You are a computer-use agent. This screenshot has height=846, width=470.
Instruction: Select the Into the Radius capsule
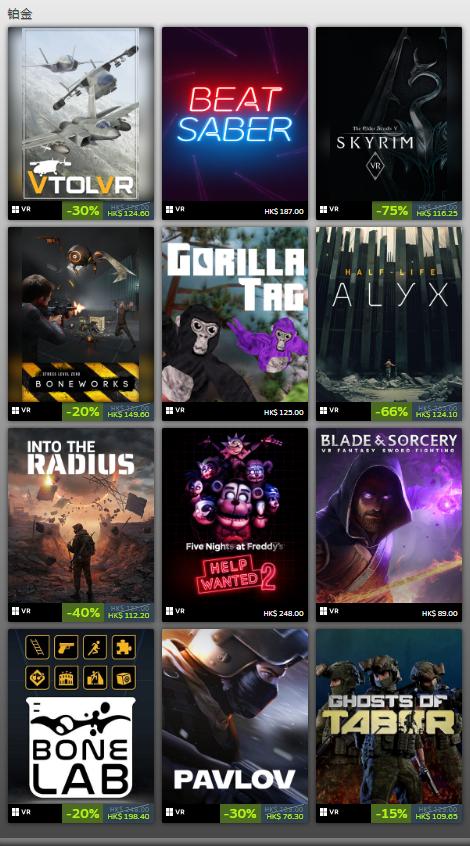pos(81,516)
